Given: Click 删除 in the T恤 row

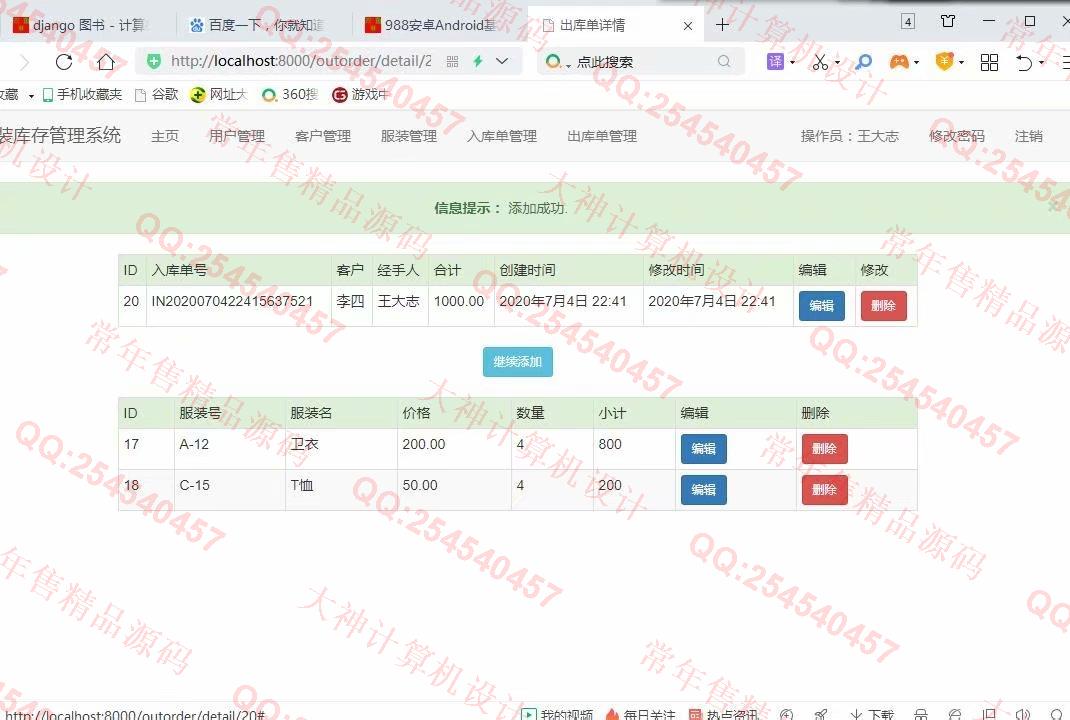Looking at the screenshot, I should coord(824,489).
